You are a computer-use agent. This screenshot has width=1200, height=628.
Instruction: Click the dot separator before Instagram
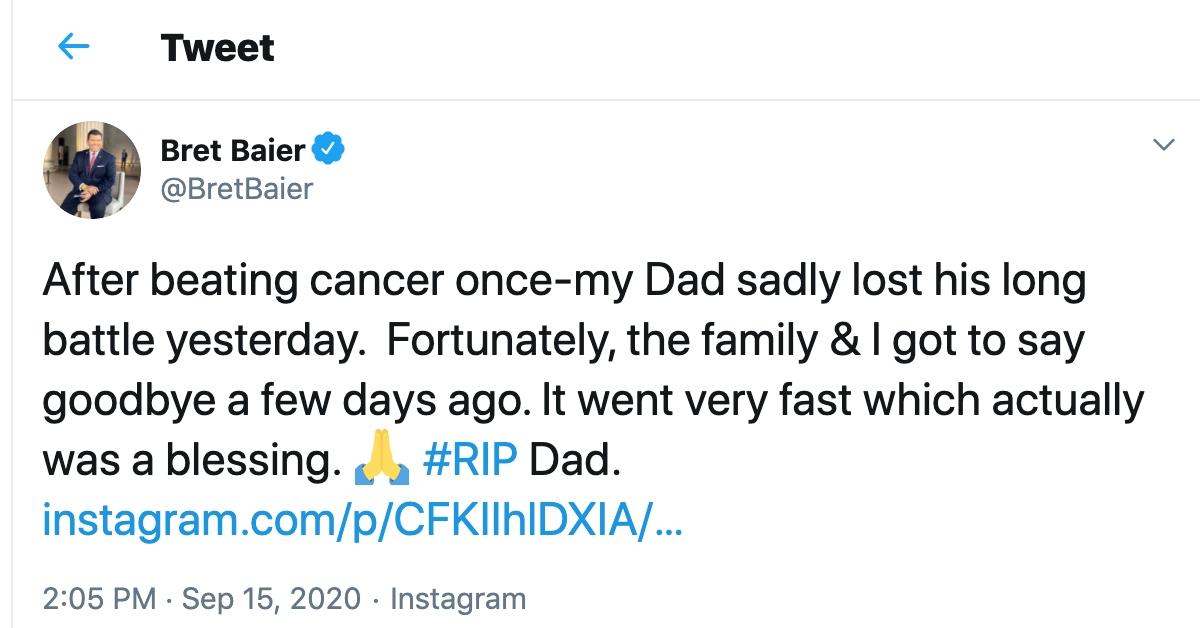point(375,599)
